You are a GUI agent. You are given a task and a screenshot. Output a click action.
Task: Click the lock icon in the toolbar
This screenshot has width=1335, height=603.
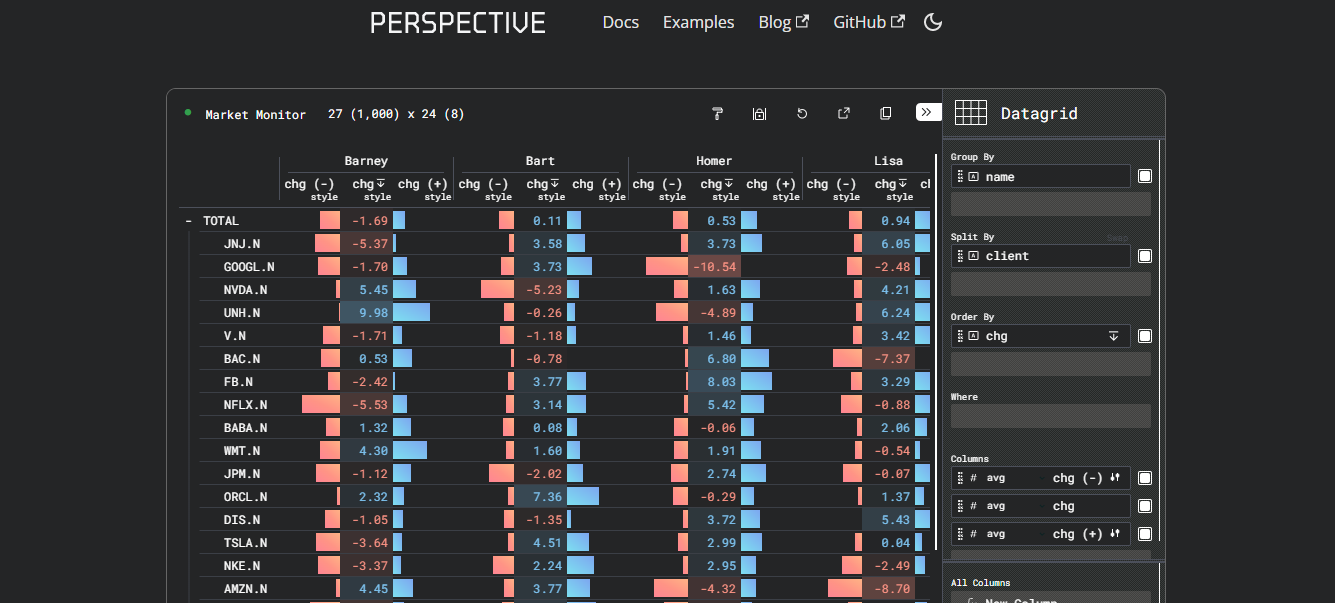click(759, 114)
